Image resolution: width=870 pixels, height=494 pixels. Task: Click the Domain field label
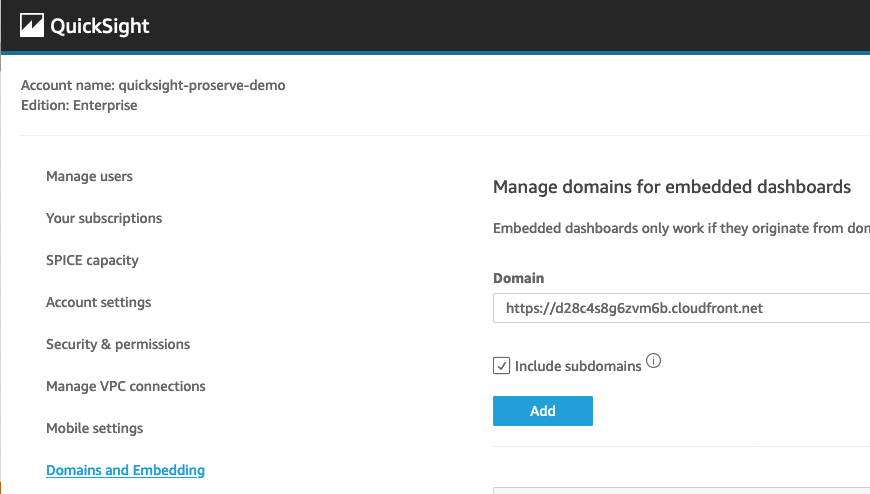(519, 278)
